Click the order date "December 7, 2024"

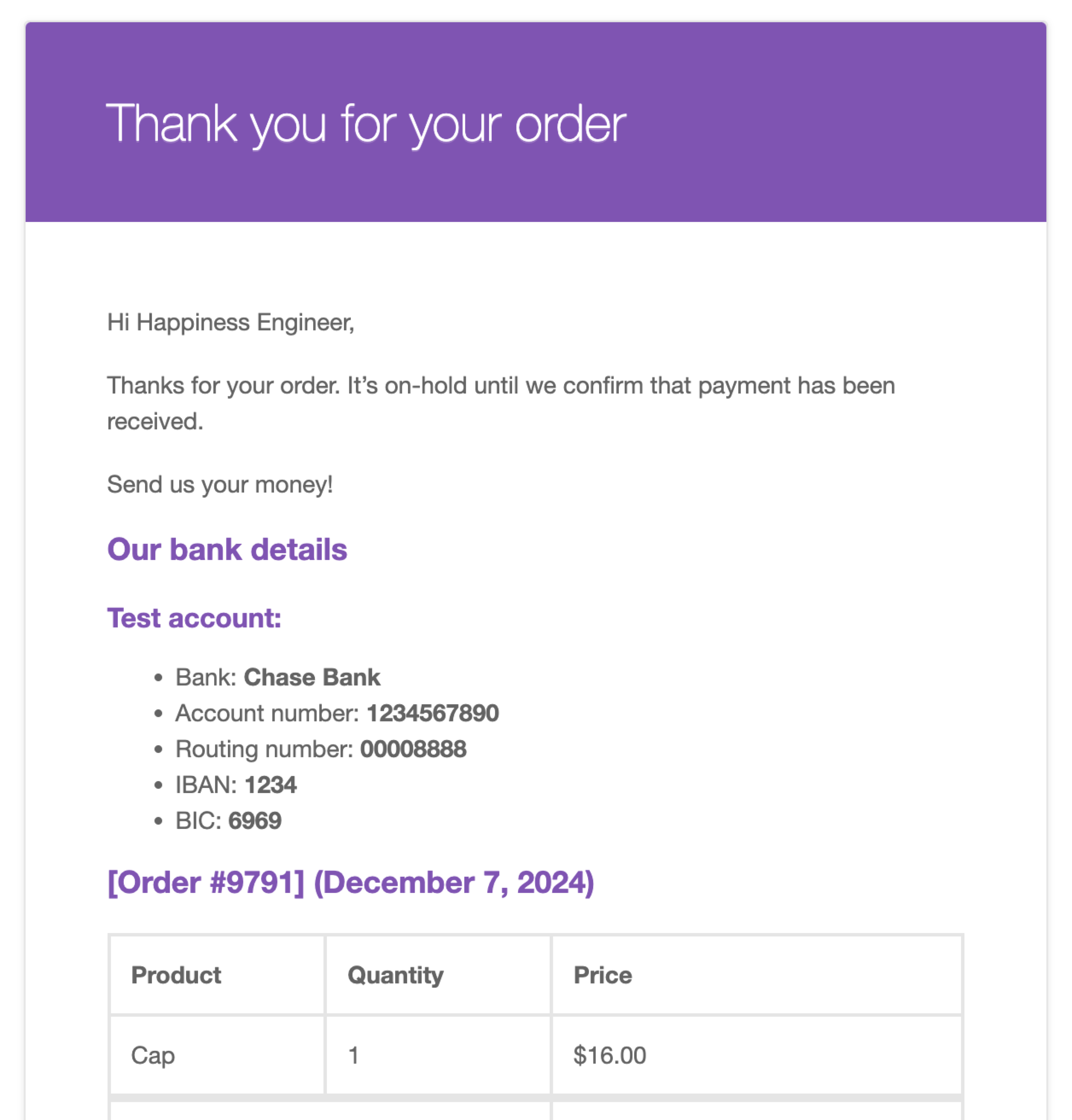[454, 883]
